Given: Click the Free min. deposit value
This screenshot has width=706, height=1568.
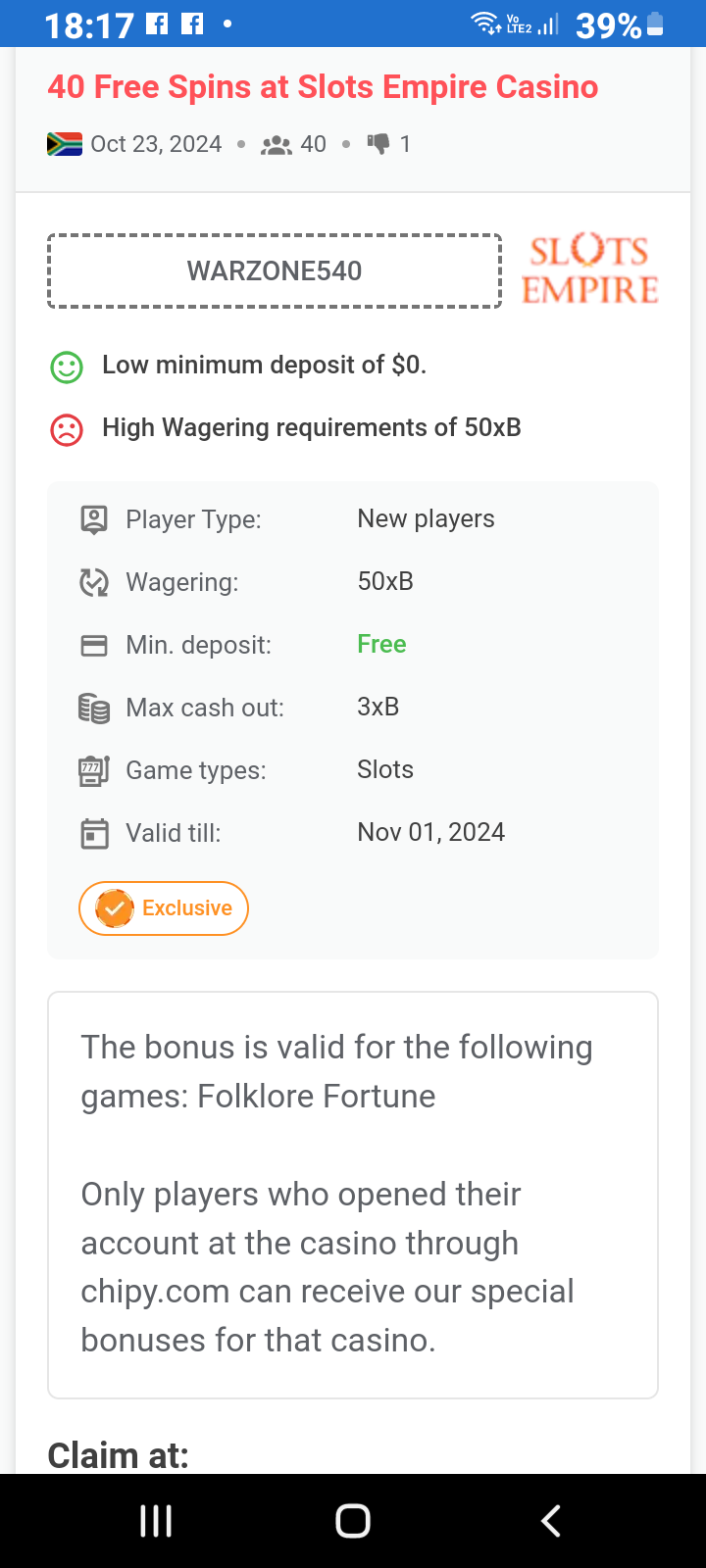Looking at the screenshot, I should tap(381, 644).
